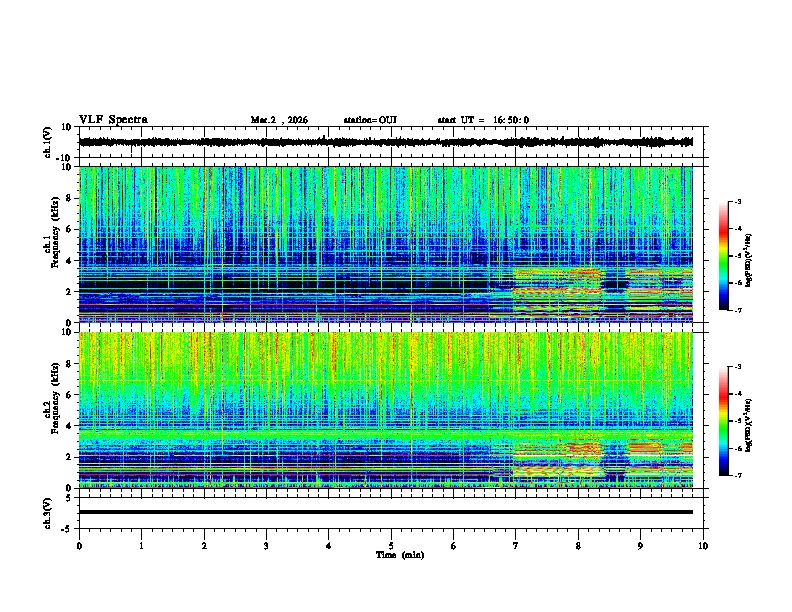Select the "ch.1(V)" waveform axis label

(x=48, y=142)
